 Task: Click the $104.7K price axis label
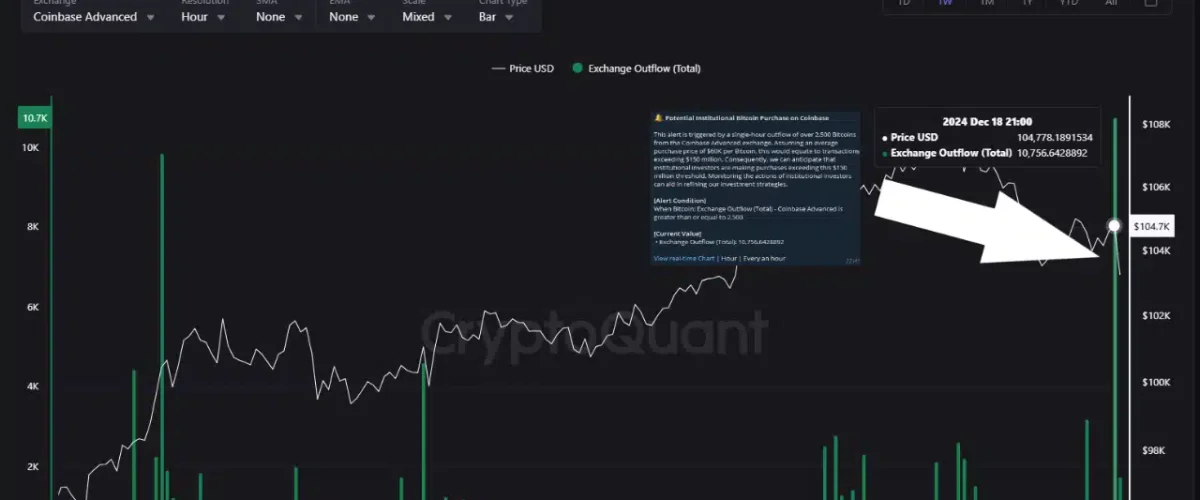pyautogui.click(x=1149, y=227)
